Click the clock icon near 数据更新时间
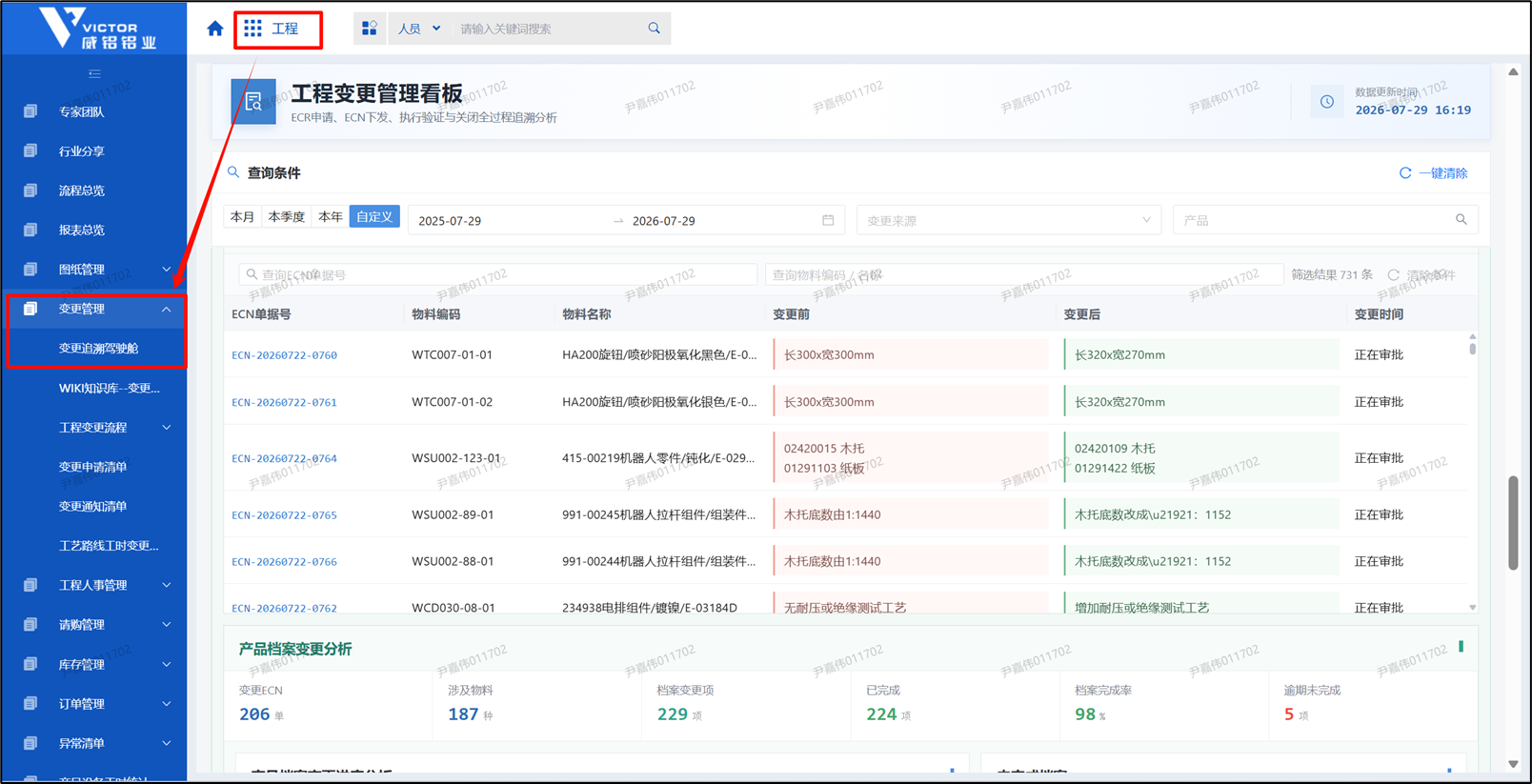The width and height of the screenshot is (1532, 784). 1327,102
